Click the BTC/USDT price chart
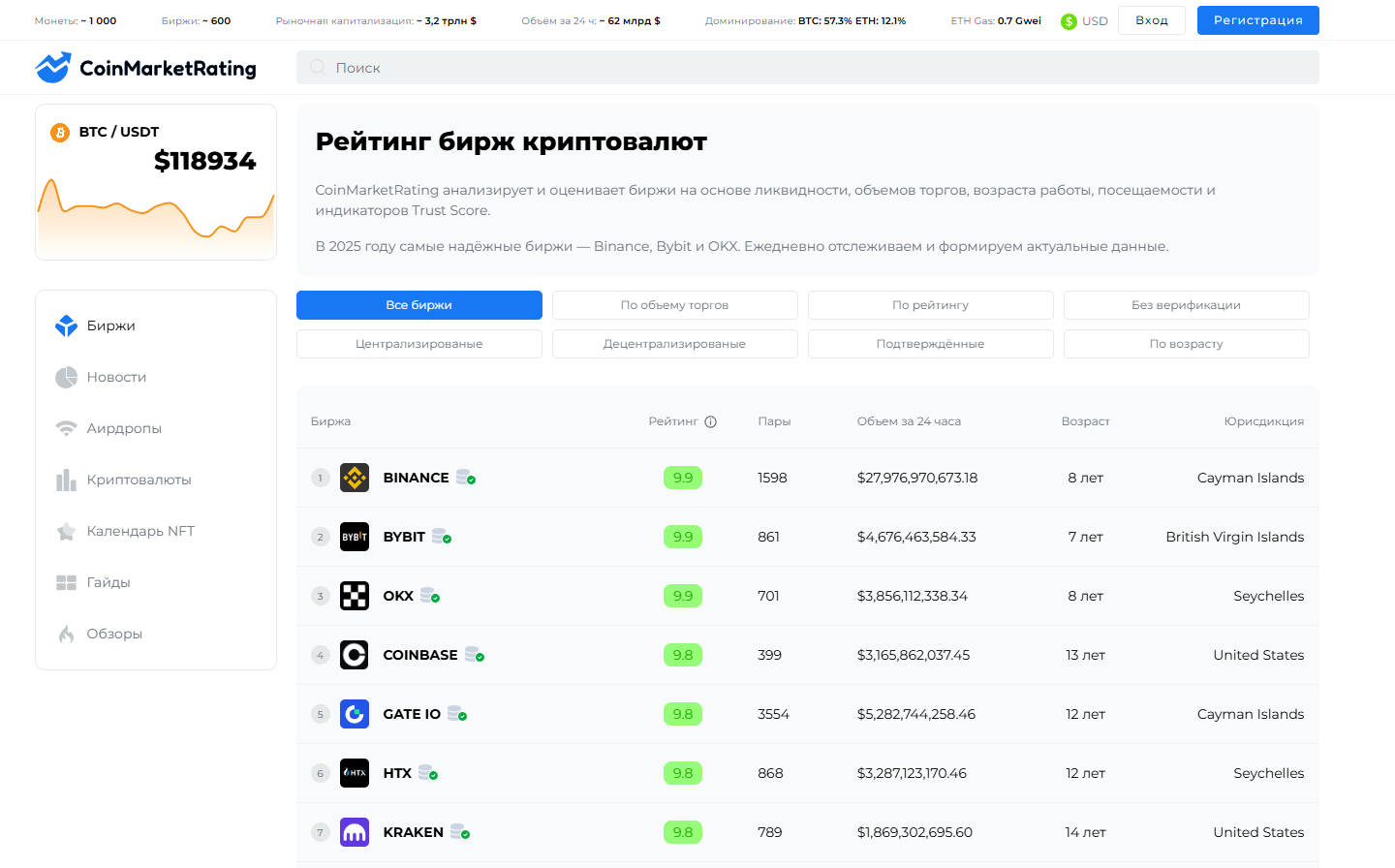 click(156, 218)
